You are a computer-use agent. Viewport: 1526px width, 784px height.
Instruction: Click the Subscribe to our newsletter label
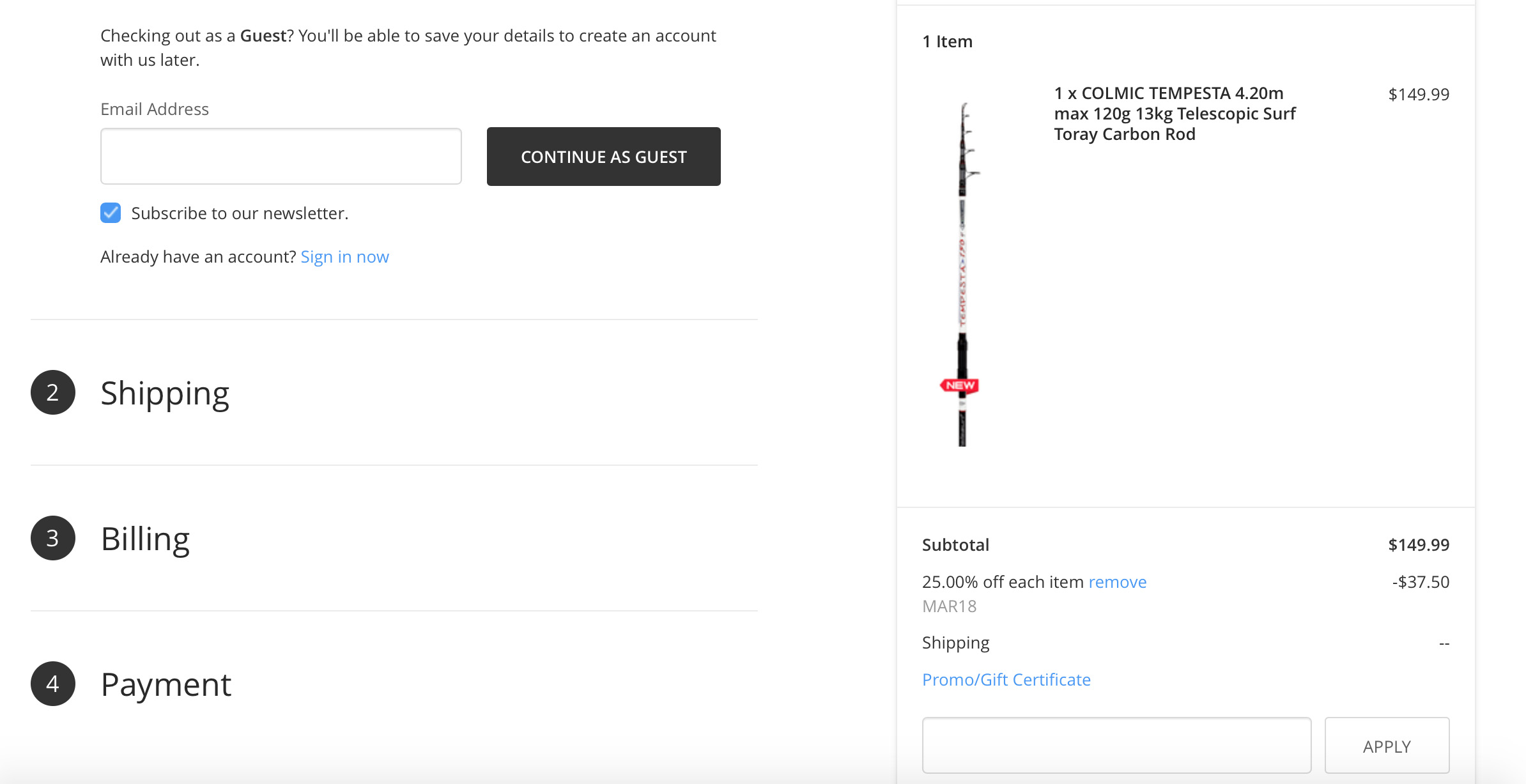click(240, 213)
